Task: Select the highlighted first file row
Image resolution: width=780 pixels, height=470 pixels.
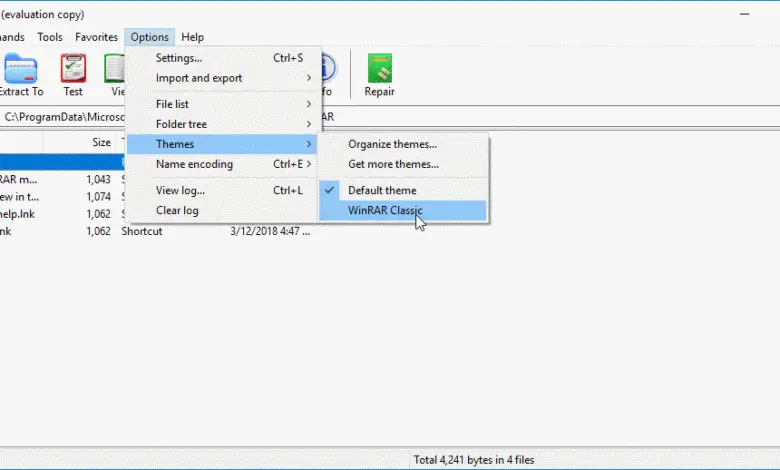Action: pos(62,162)
